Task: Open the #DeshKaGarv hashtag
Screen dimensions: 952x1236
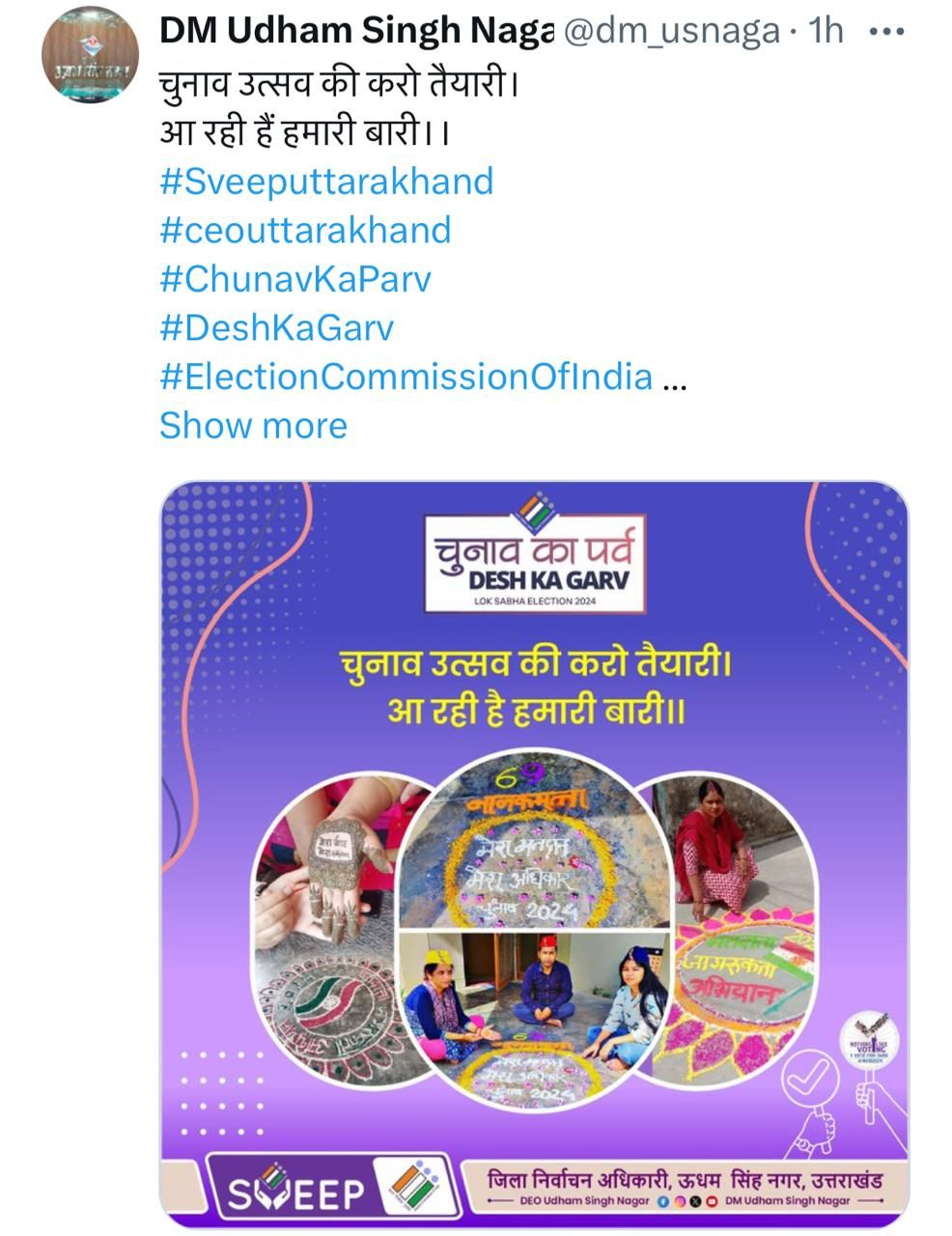Action: point(277,328)
